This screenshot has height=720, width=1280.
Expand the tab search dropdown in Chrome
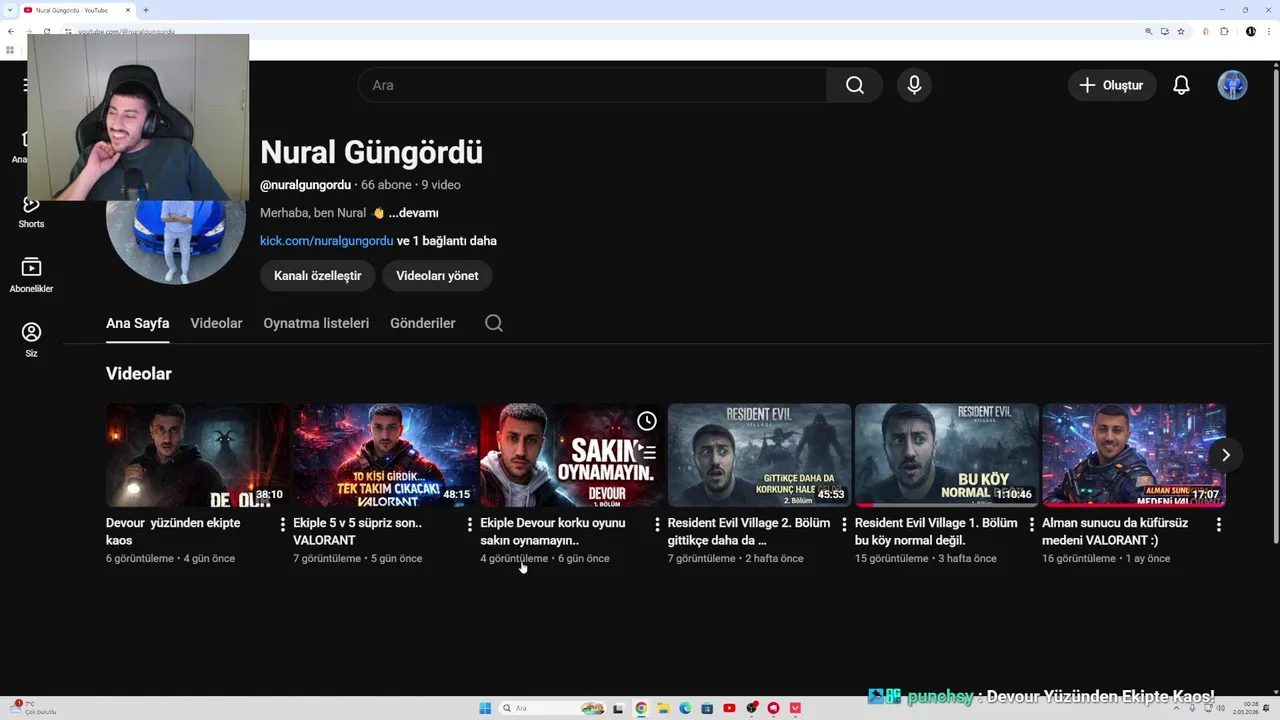(x=10, y=10)
